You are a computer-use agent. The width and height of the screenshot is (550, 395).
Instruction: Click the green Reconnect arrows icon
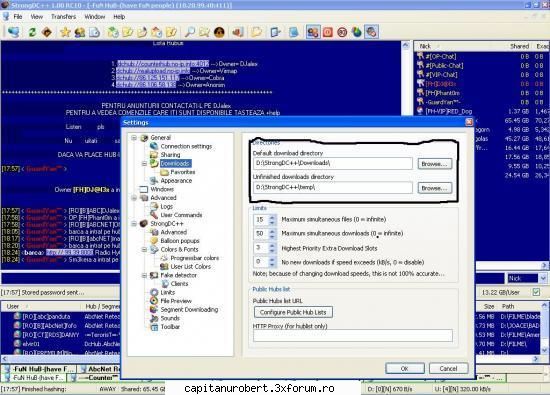32,32
